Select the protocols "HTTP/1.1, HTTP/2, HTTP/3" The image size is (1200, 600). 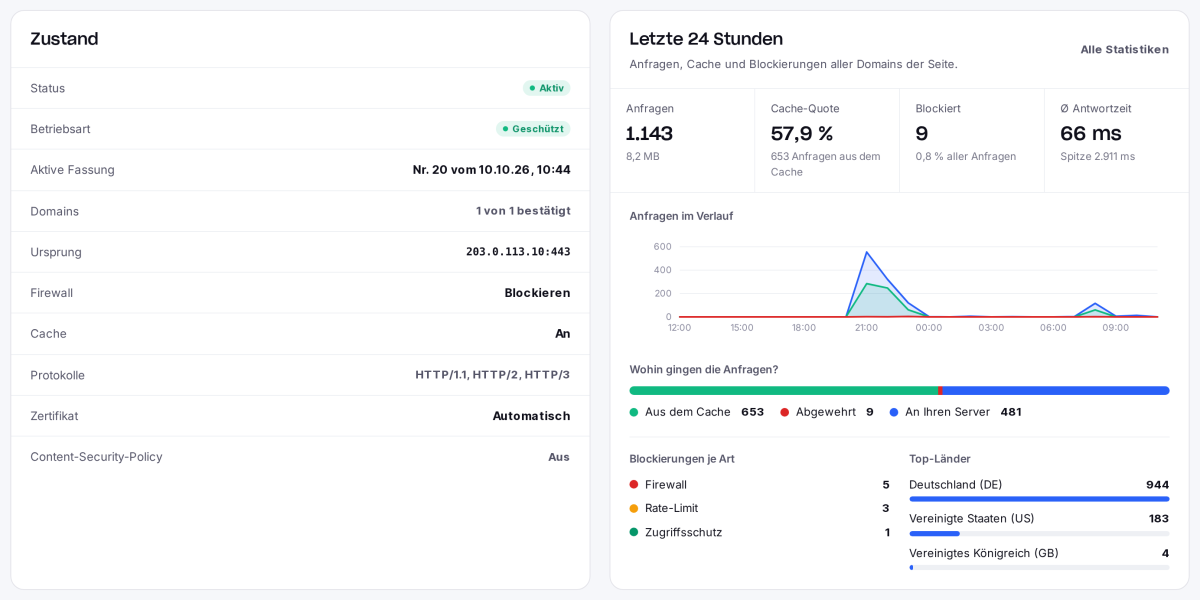pyautogui.click(x=493, y=375)
